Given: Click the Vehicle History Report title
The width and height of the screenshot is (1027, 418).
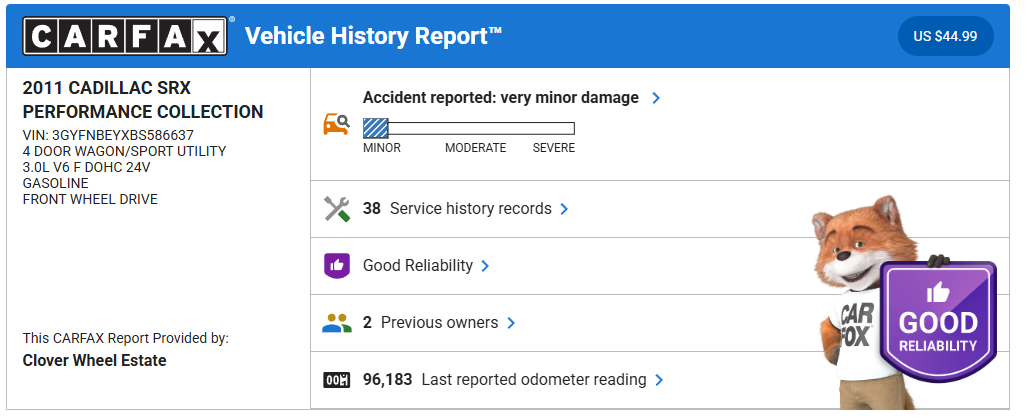Looking at the screenshot, I should point(373,37).
